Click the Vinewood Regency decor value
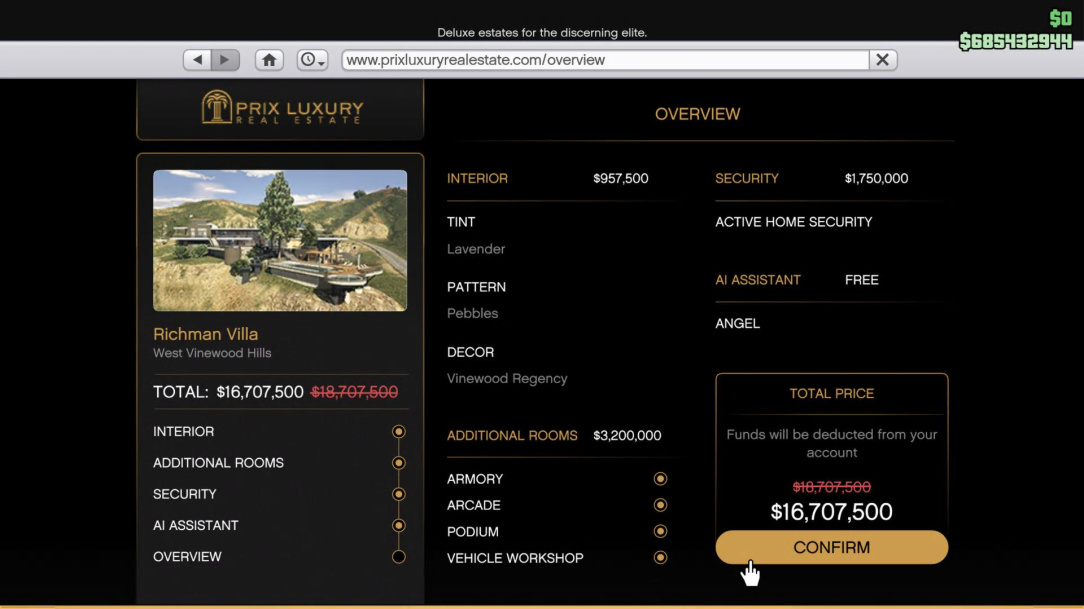This screenshot has height=609, width=1084. [507, 379]
